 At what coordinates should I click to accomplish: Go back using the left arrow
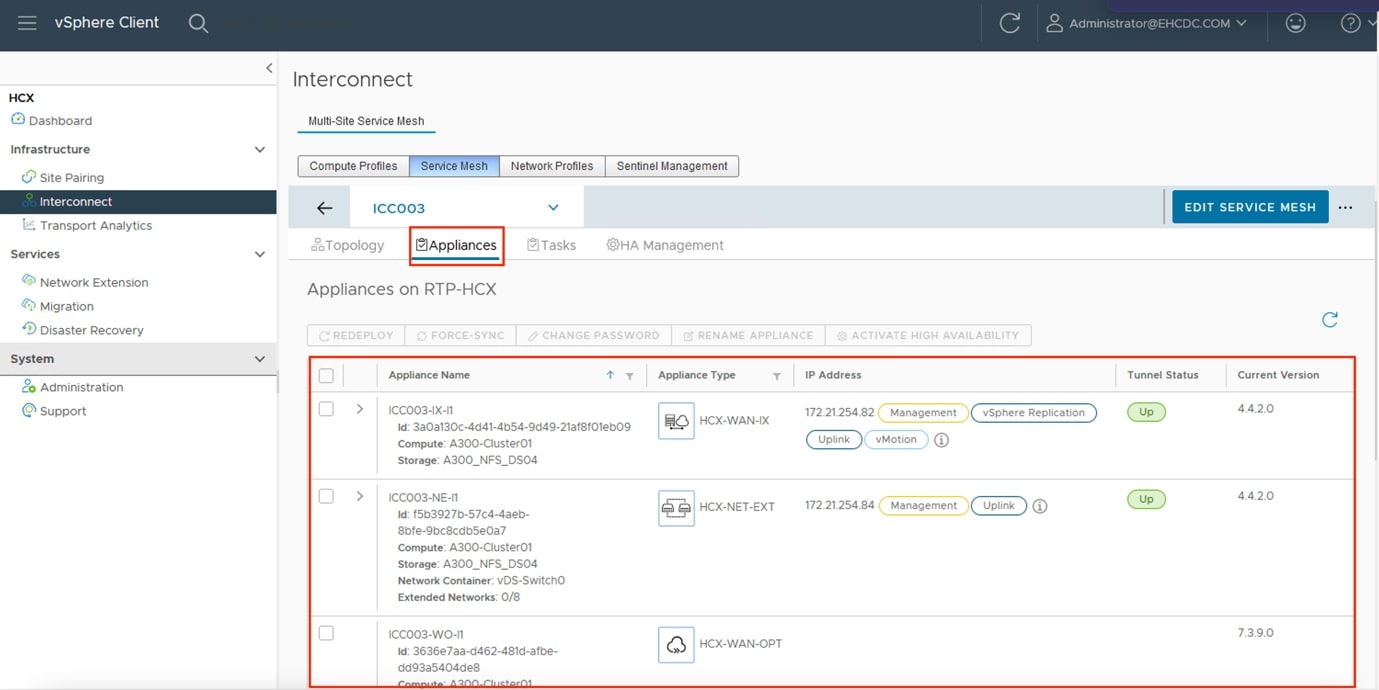[x=324, y=208]
